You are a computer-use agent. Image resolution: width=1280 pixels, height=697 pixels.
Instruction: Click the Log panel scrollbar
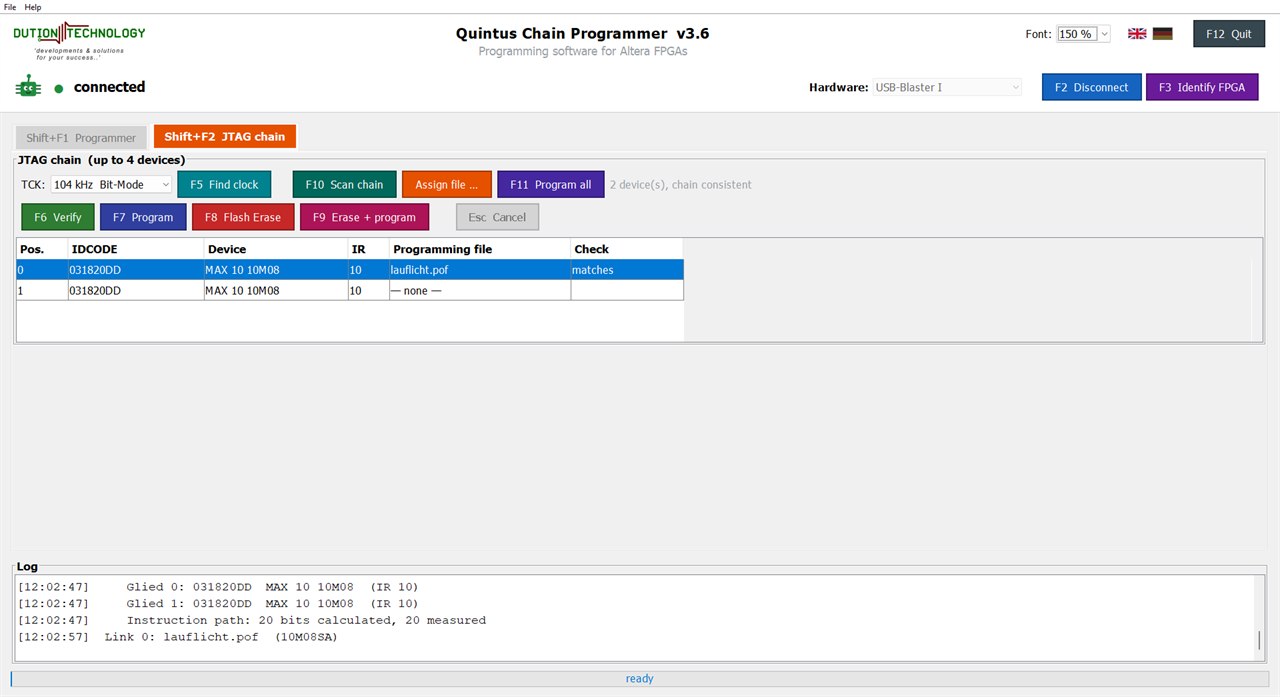tap(1259, 618)
